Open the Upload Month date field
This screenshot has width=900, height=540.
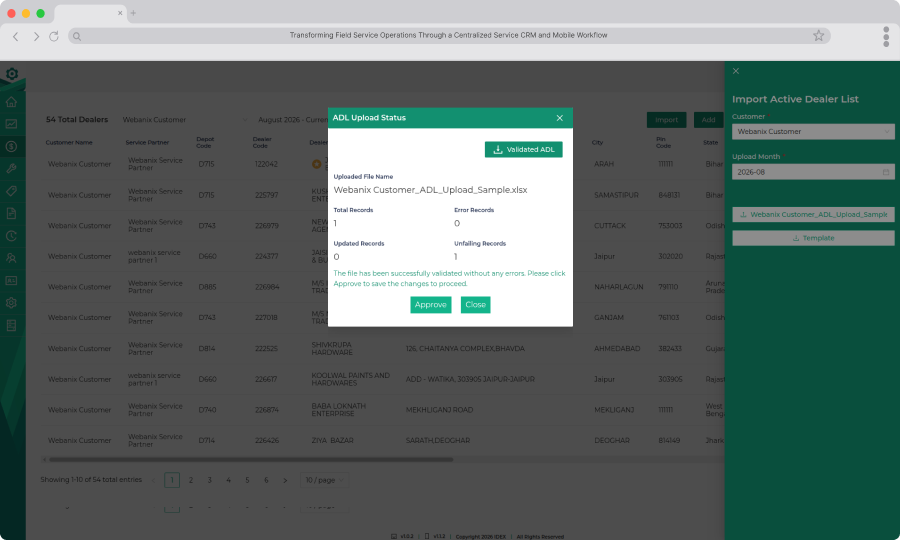(813, 172)
